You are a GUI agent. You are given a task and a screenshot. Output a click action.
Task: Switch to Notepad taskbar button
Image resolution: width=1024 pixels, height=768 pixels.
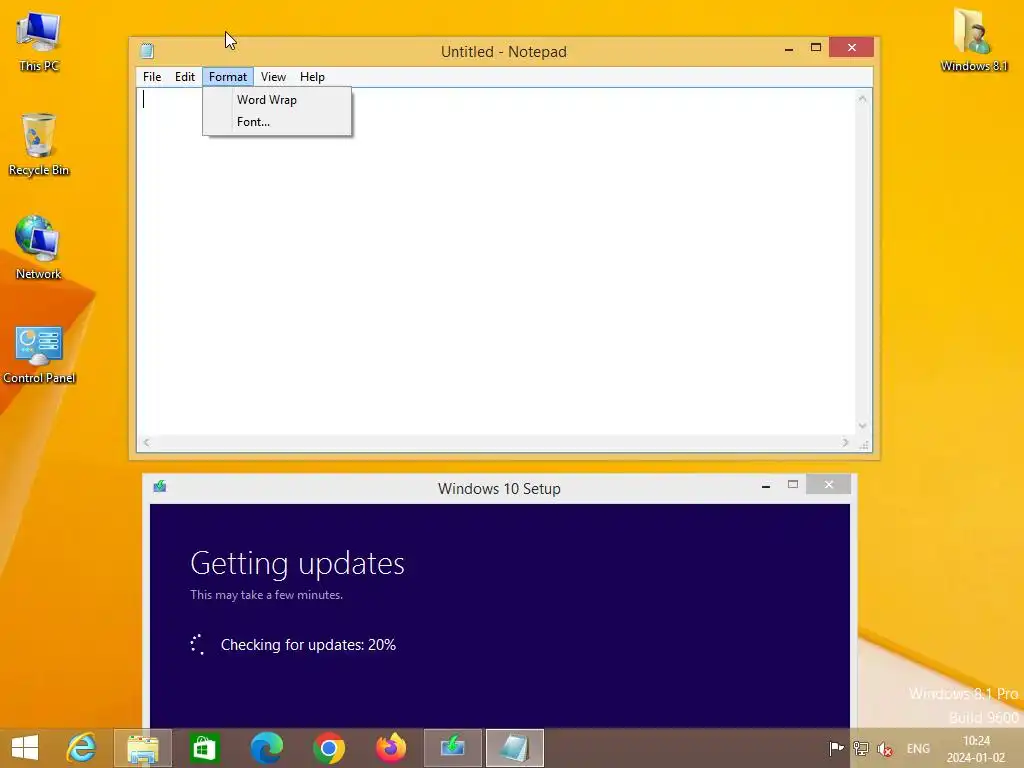(x=515, y=748)
